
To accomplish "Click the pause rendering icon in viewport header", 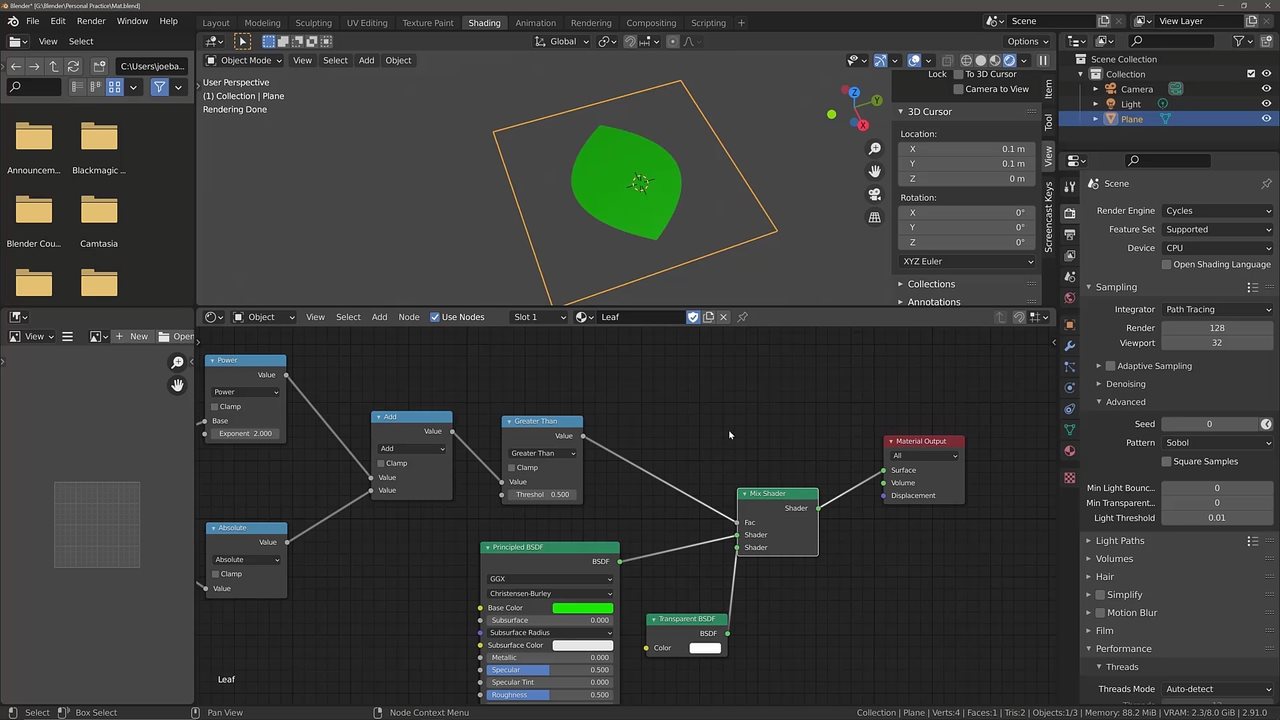I will point(1043,60).
